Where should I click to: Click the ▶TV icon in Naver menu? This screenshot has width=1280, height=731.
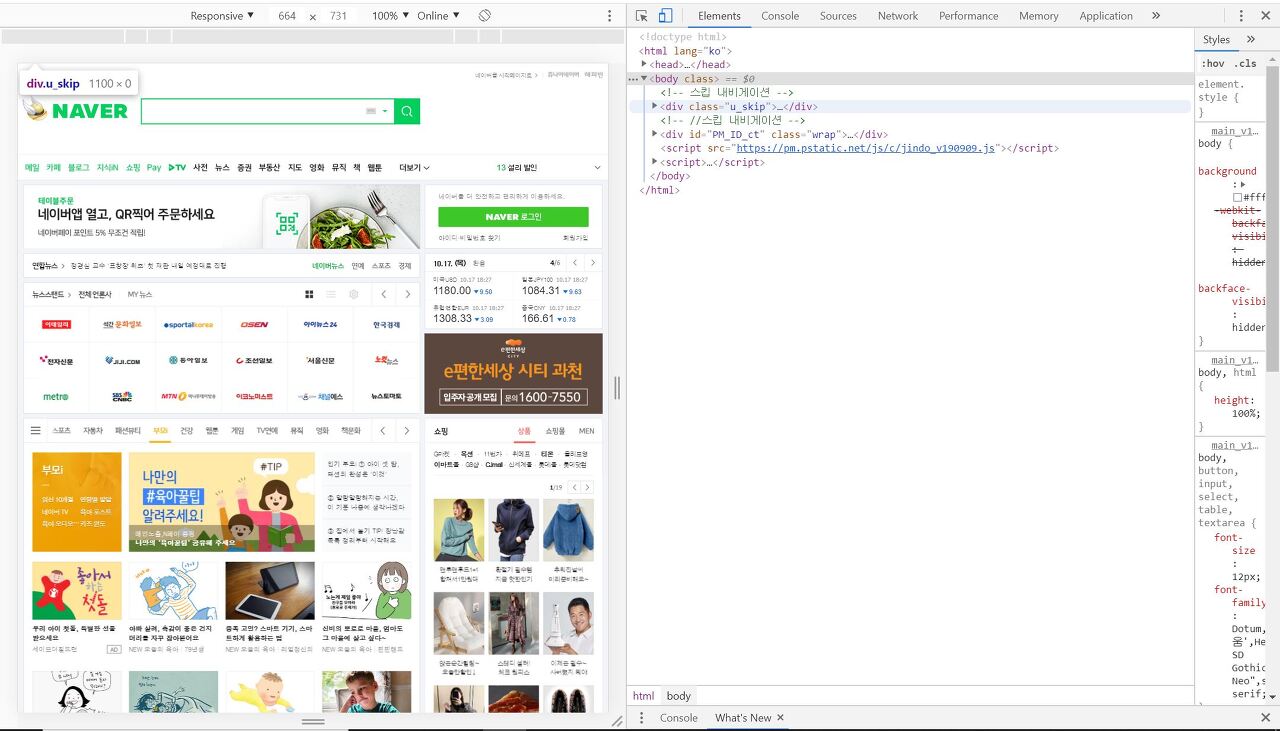pos(177,167)
